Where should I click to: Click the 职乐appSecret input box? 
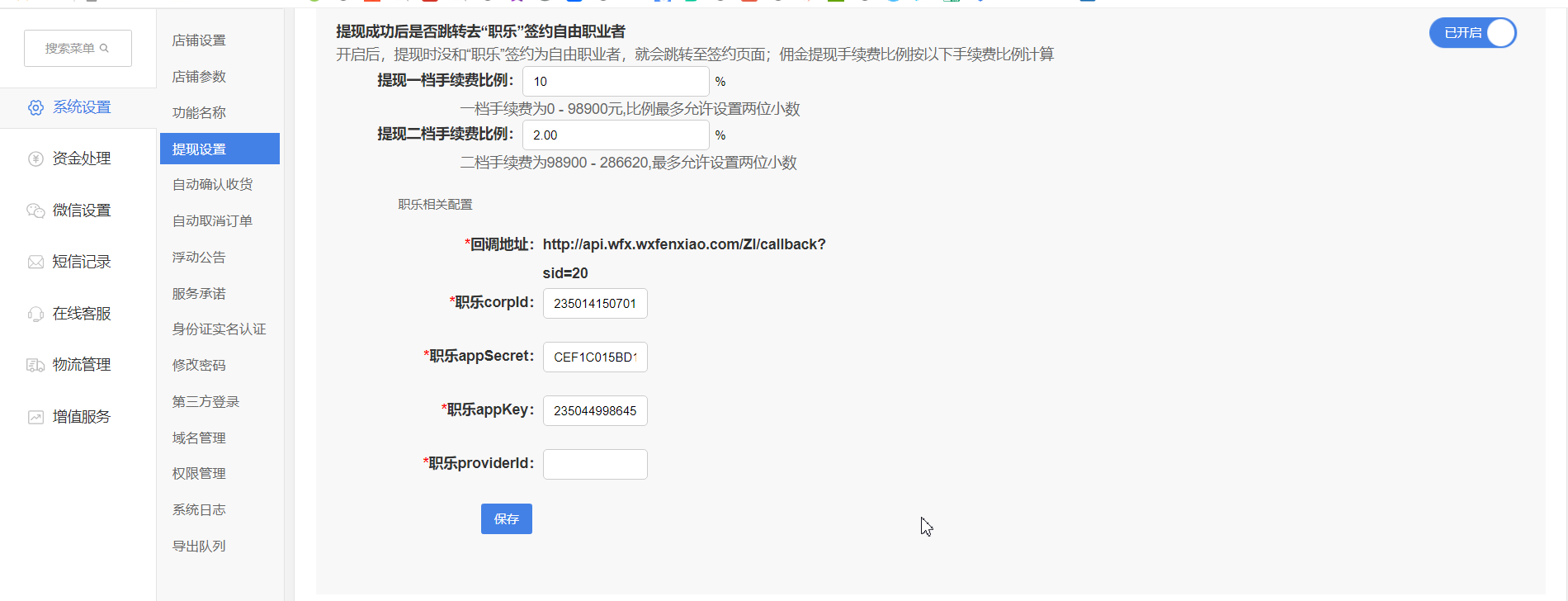(594, 357)
